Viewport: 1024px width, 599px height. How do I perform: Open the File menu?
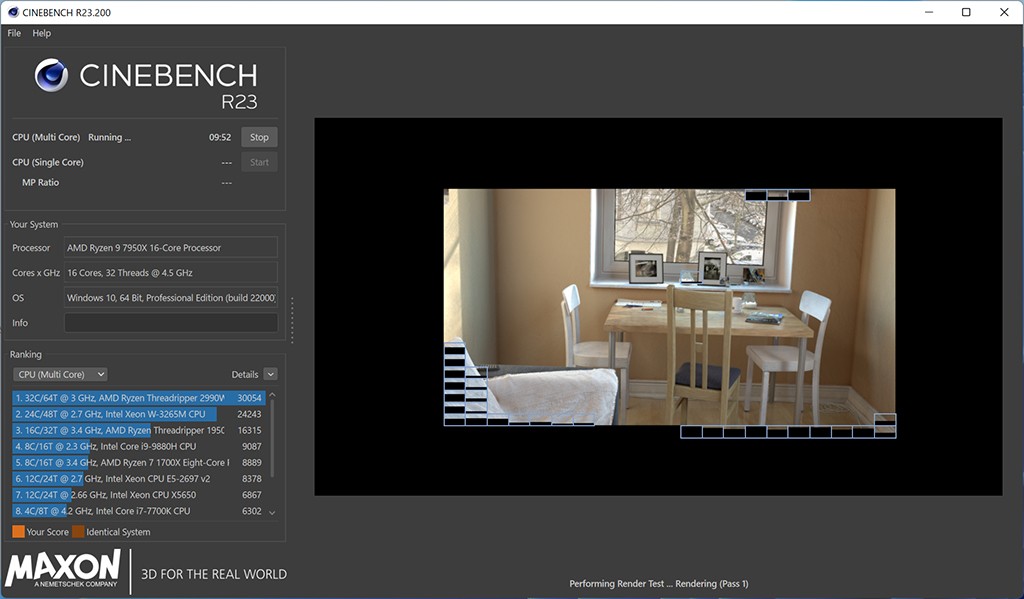click(14, 33)
